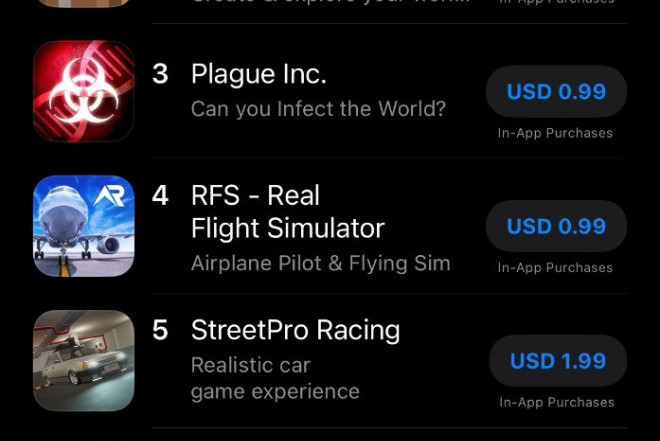Purchase RFS with its USD 0.99 button

(x=556, y=226)
